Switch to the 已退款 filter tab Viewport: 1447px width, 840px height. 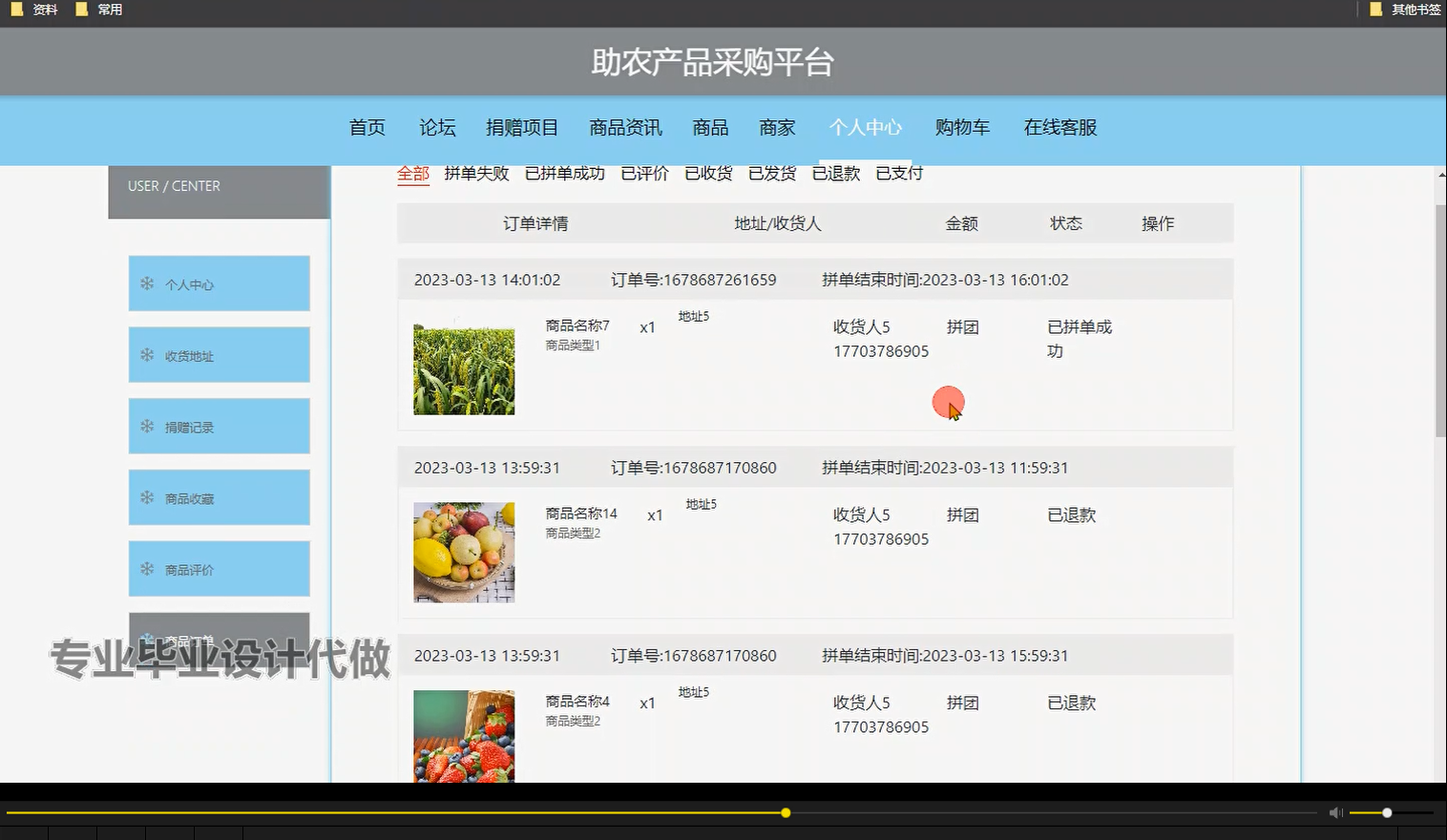point(835,173)
